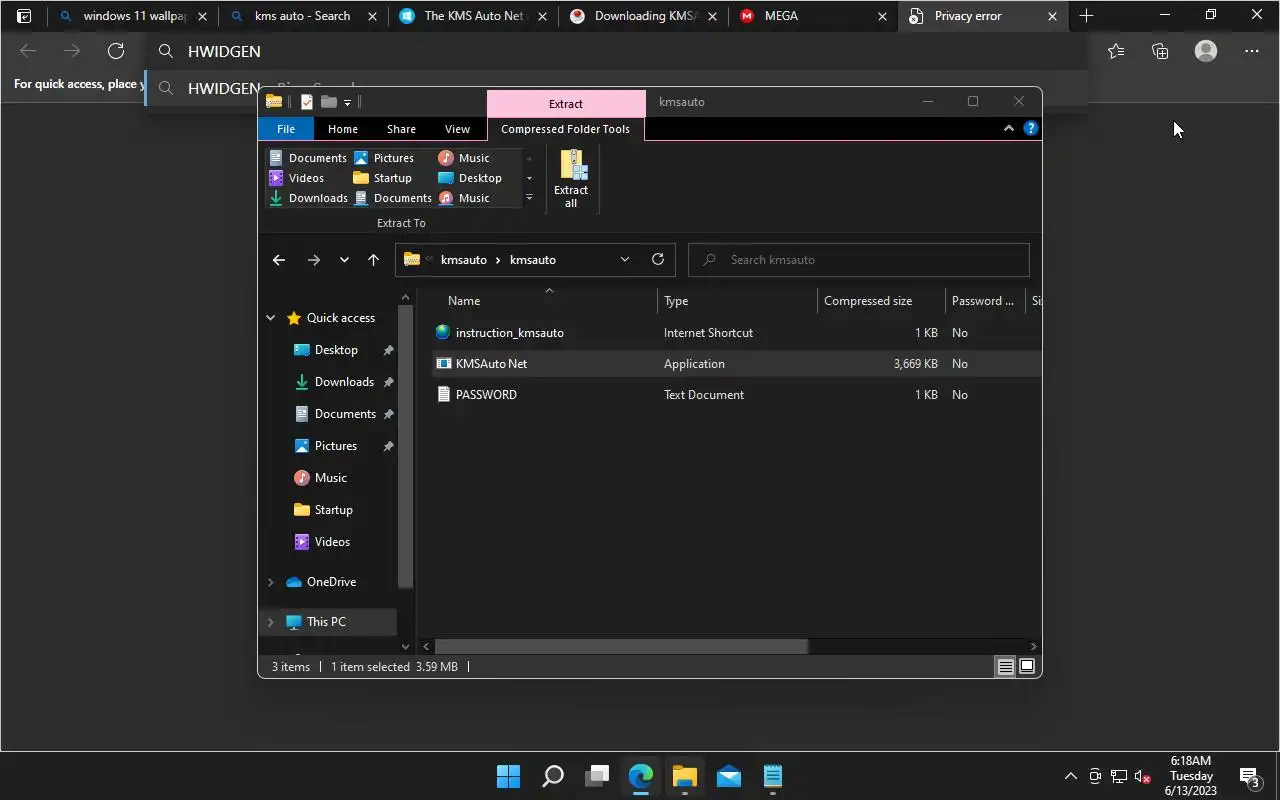Reload the page in Edge
Screen dimensions: 1280x800
[116, 51]
